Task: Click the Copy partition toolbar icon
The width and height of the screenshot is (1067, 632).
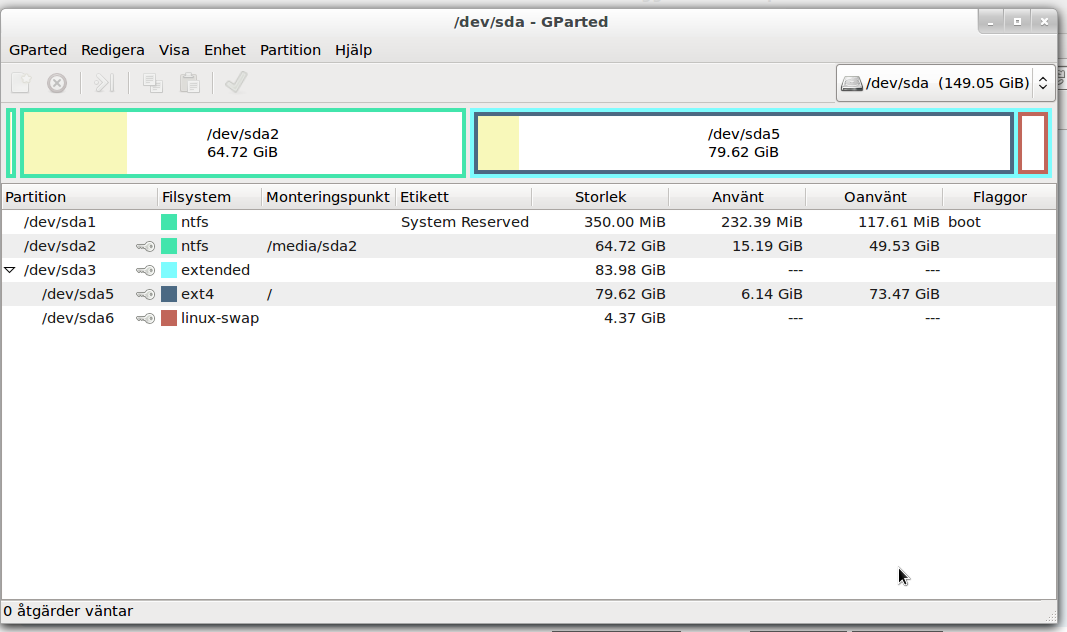Action: [152, 83]
